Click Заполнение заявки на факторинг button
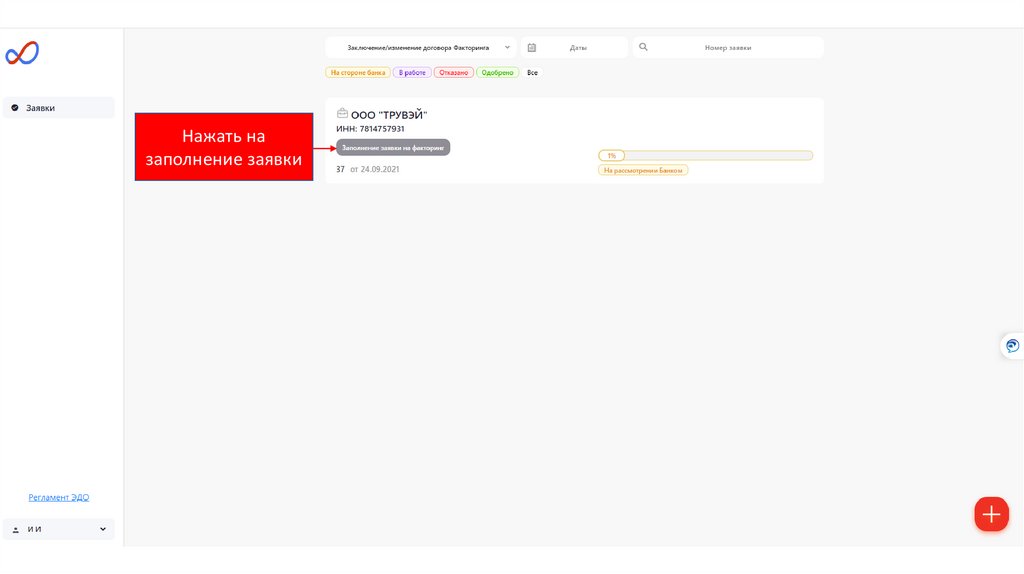The width and height of the screenshot is (1024, 574). pos(393,148)
